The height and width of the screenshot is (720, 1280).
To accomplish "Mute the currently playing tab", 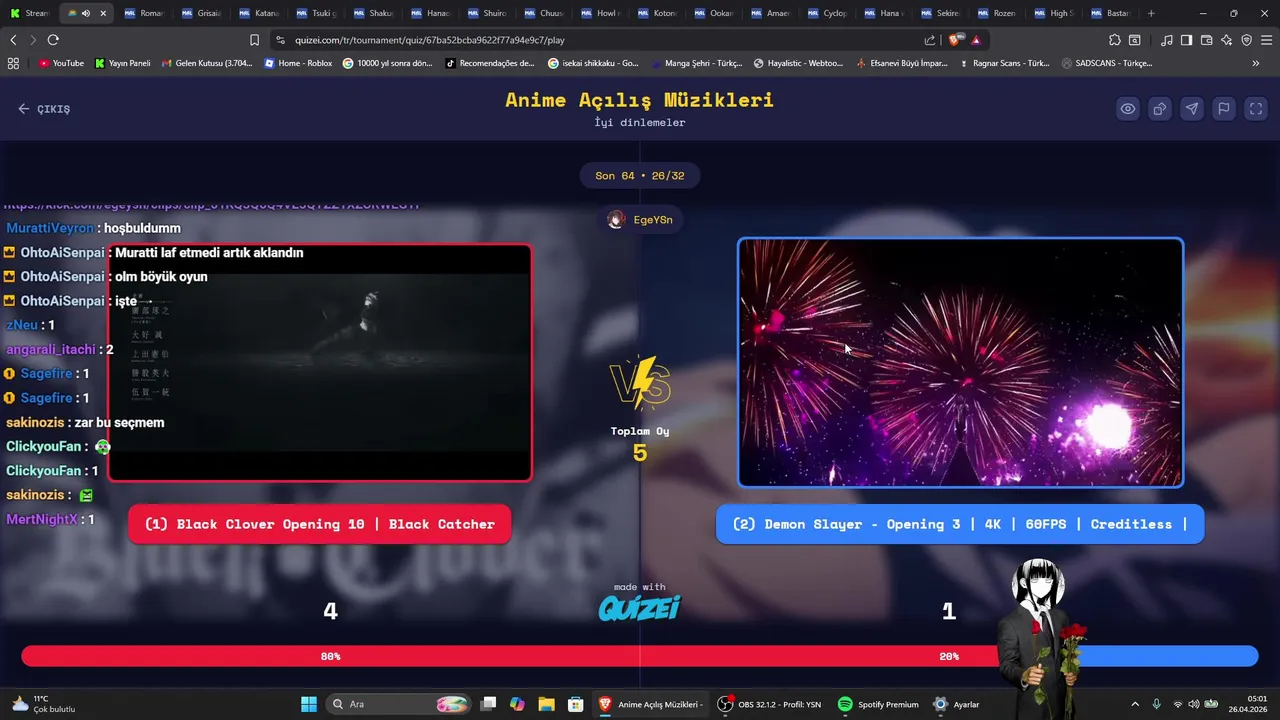I will (x=85, y=13).
